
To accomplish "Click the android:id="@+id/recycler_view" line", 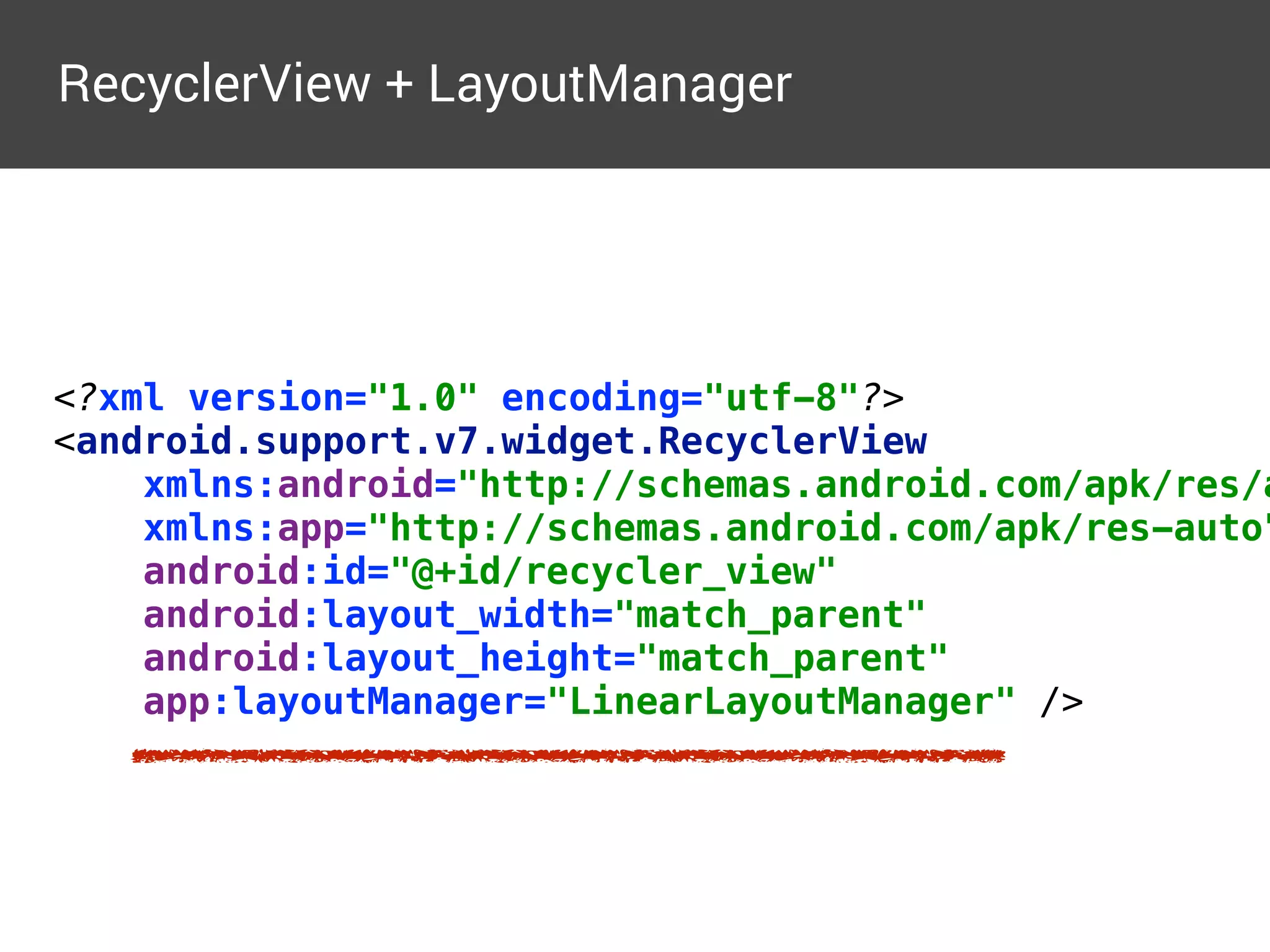I will [490, 571].
